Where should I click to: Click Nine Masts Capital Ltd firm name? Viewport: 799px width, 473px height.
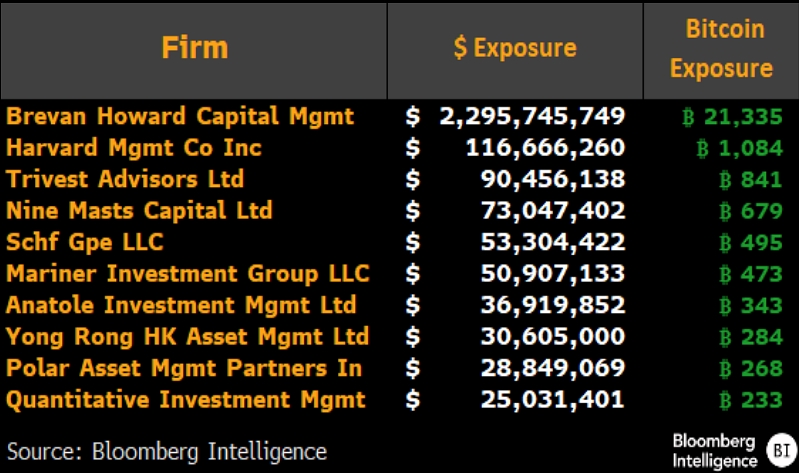tap(139, 211)
